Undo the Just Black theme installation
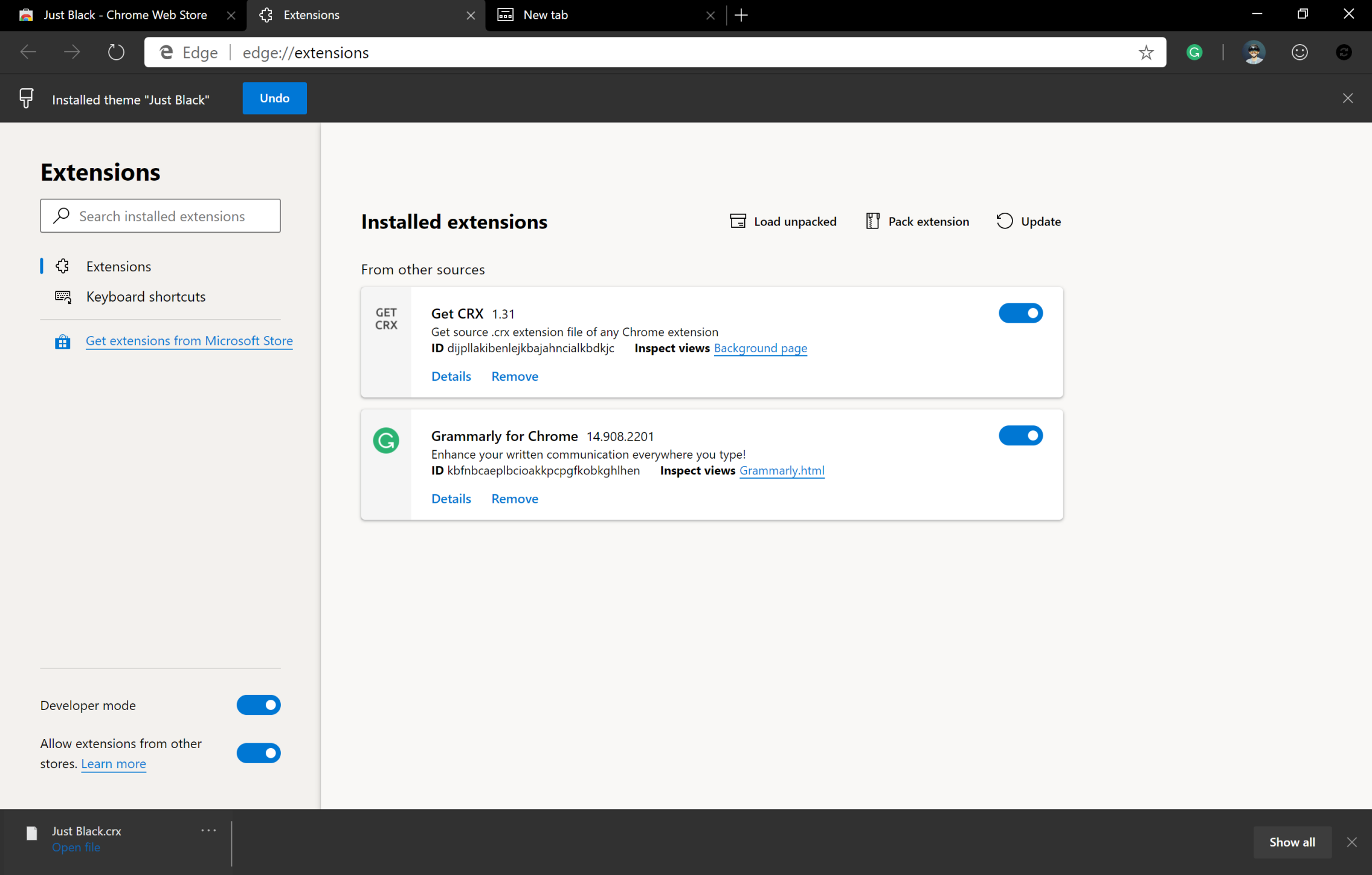Viewport: 1372px width, 875px height. click(274, 98)
